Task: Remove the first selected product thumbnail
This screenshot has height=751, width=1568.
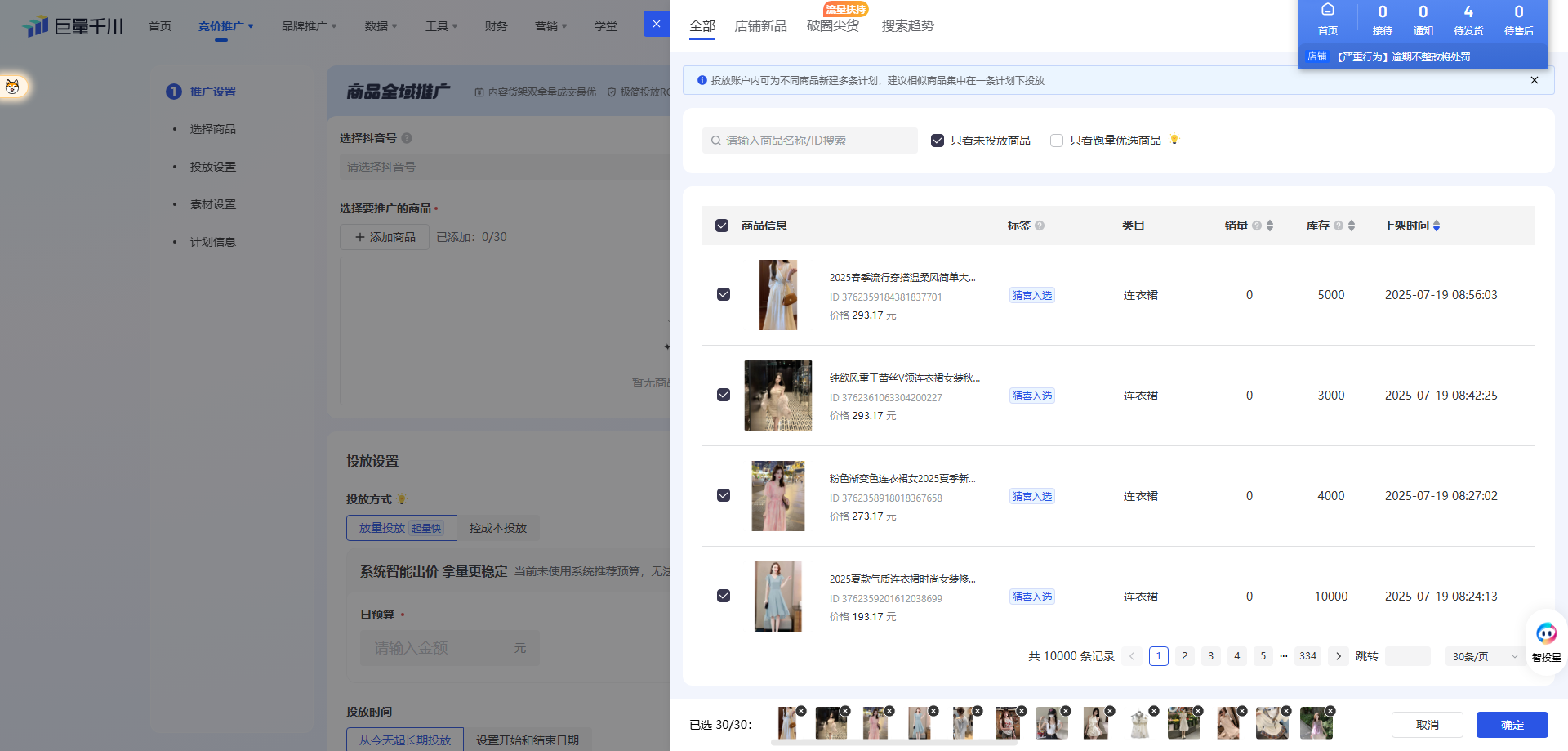Action: click(801, 711)
